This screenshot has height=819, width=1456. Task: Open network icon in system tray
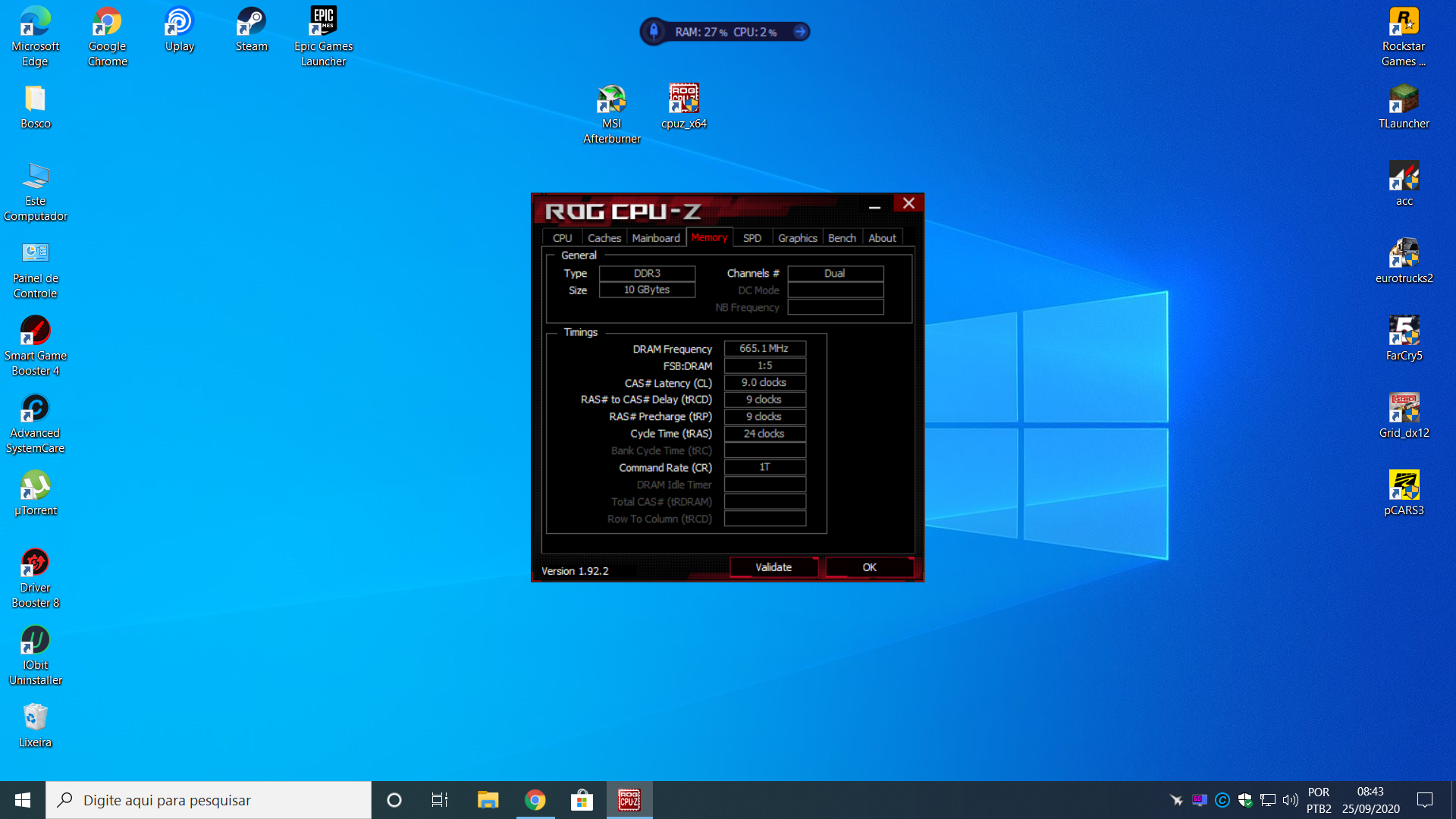point(1267,800)
